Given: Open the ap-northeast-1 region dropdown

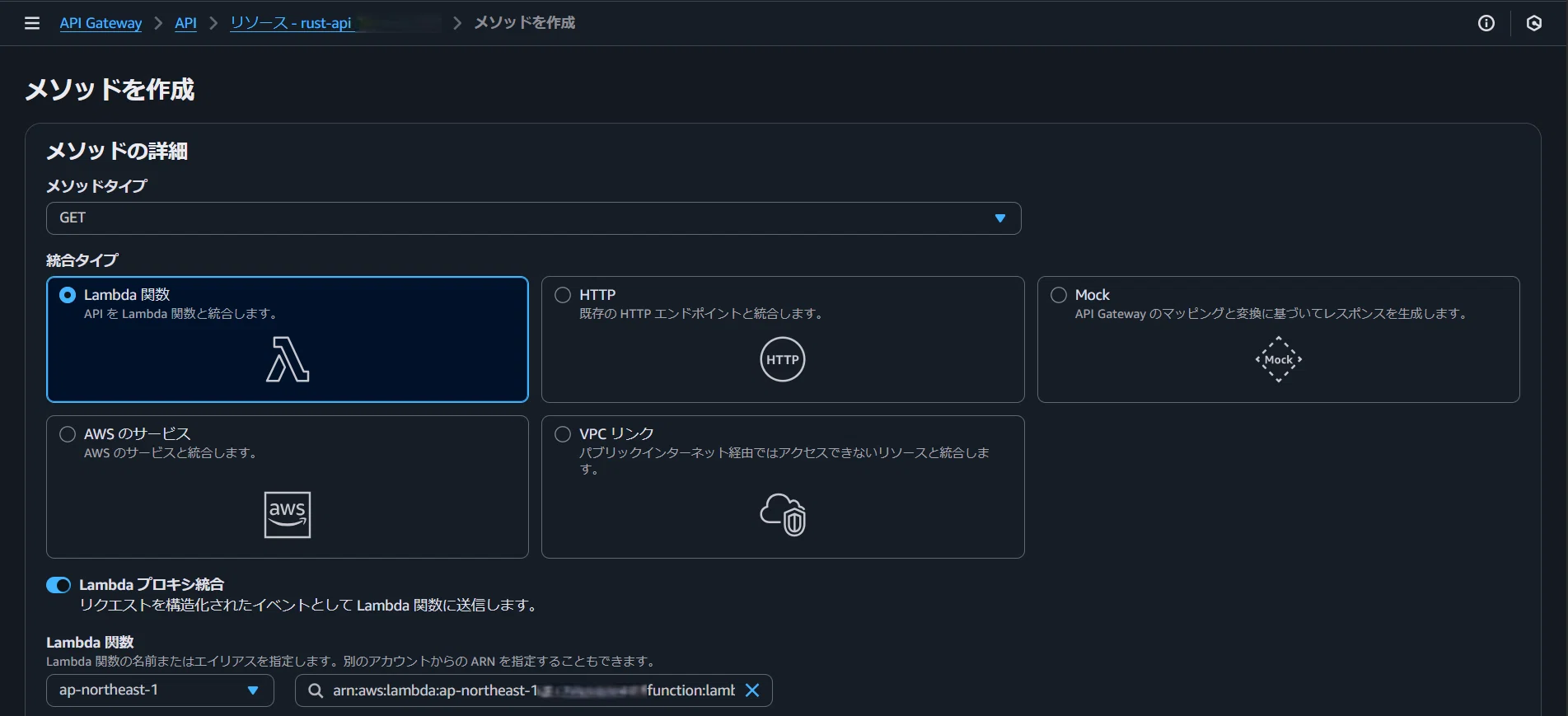Looking at the screenshot, I should click(x=160, y=690).
